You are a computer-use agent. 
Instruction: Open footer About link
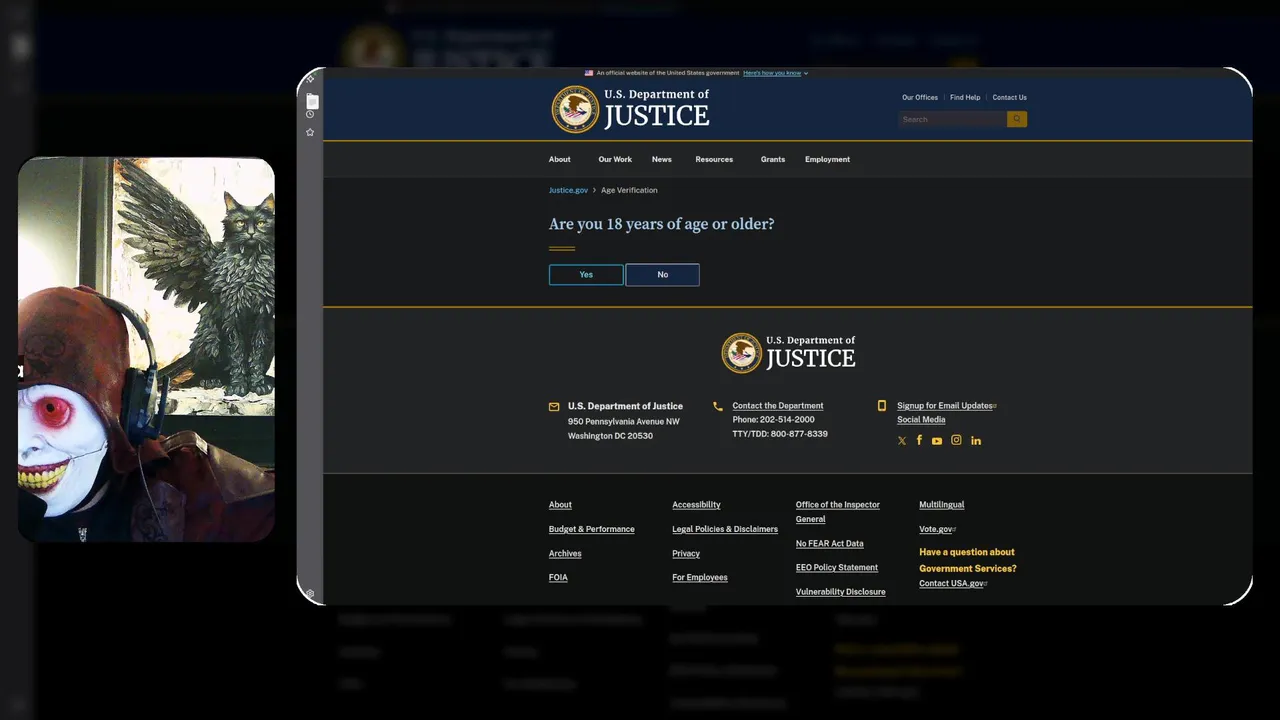(x=560, y=505)
